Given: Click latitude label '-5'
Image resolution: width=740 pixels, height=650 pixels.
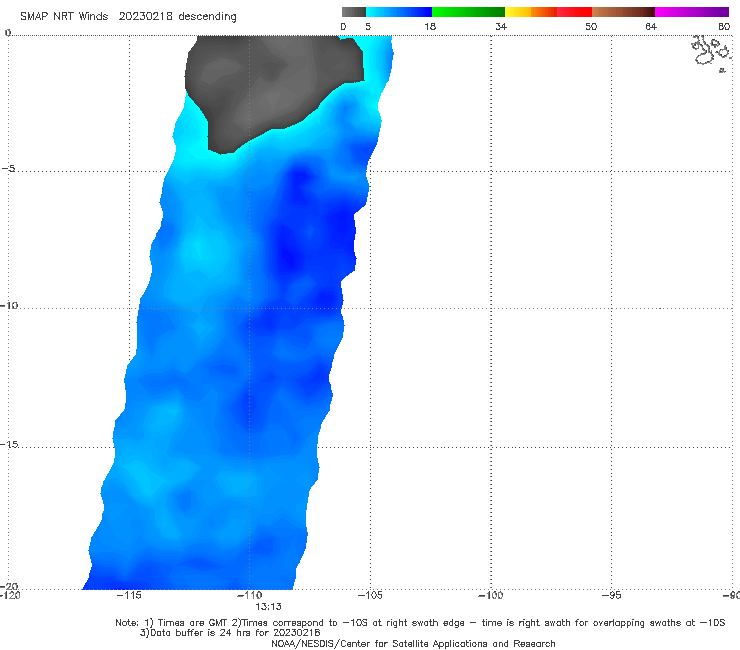Looking at the screenshot, I should 8,169.
